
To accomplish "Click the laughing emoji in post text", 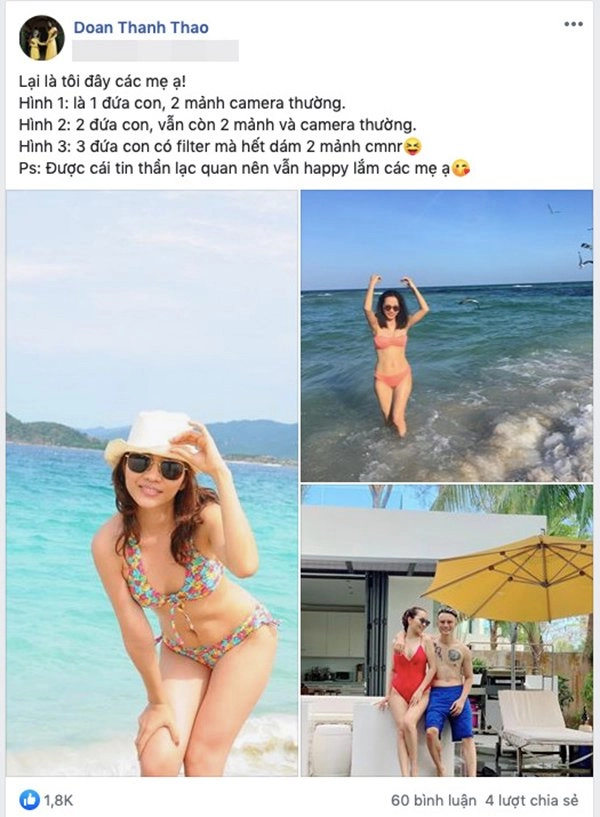I will tap(412, 147).
